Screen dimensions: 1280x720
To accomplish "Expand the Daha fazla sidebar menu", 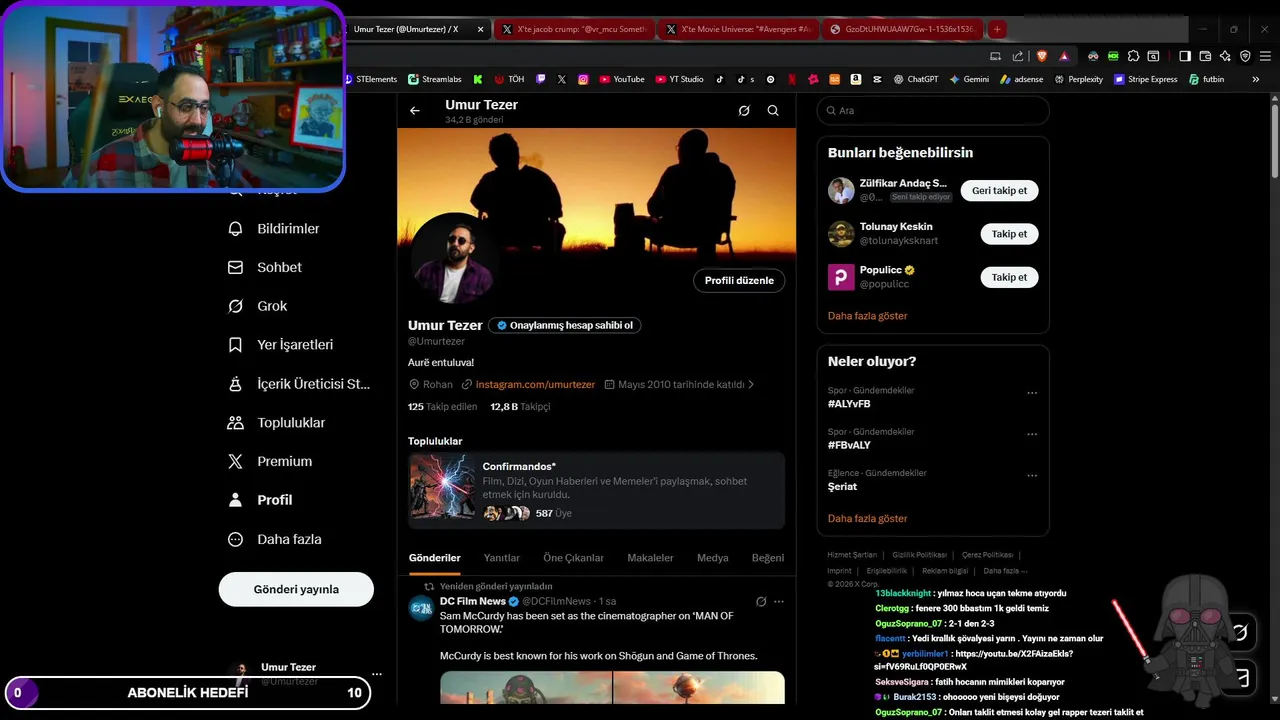I will (274, 539).
